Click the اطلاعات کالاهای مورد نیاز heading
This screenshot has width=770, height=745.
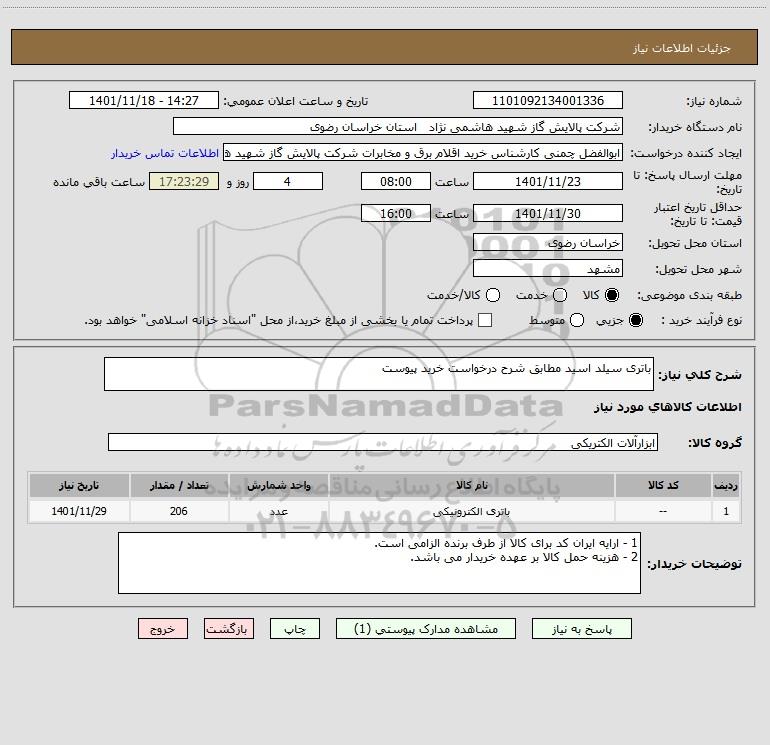click(x=667, y=407)
